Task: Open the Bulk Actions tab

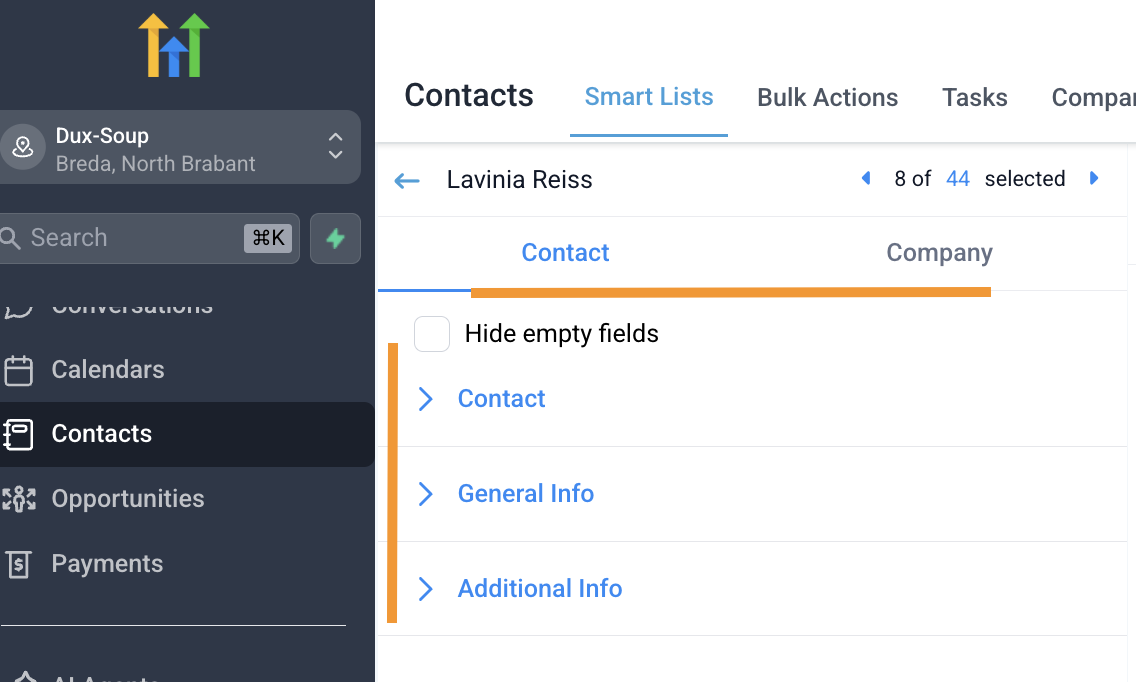Action: click(827, 98)
